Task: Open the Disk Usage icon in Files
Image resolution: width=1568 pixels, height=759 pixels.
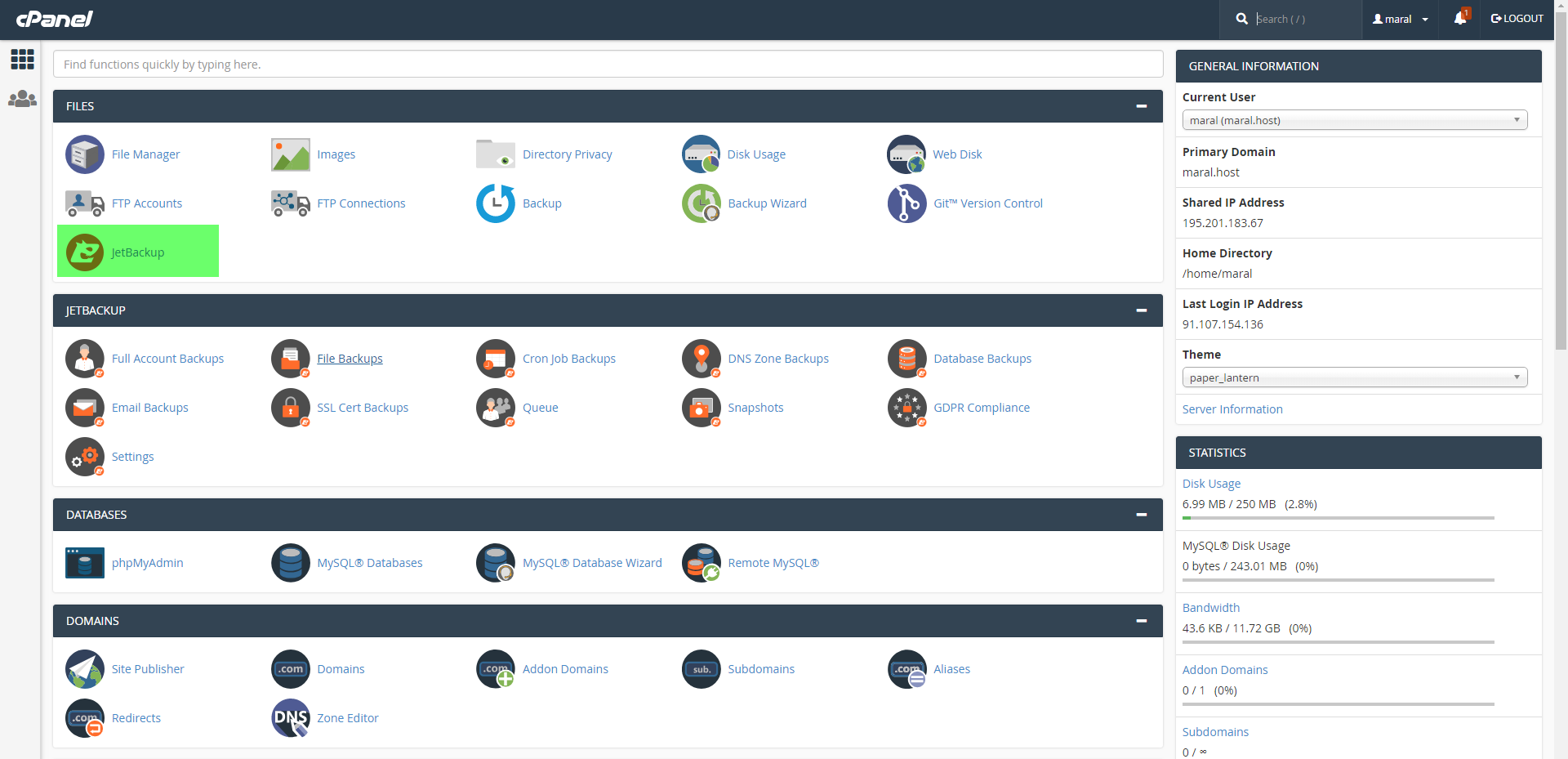Action: click(702, 154)
